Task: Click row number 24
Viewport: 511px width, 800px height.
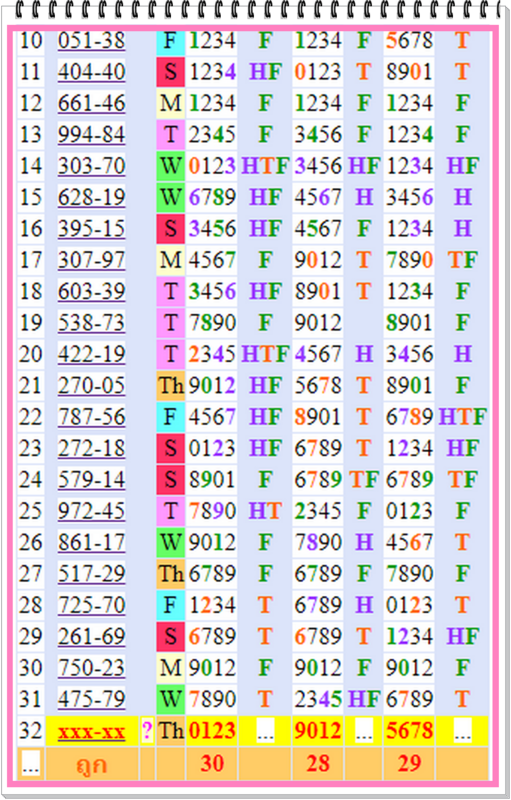Action: pos(31,480)
